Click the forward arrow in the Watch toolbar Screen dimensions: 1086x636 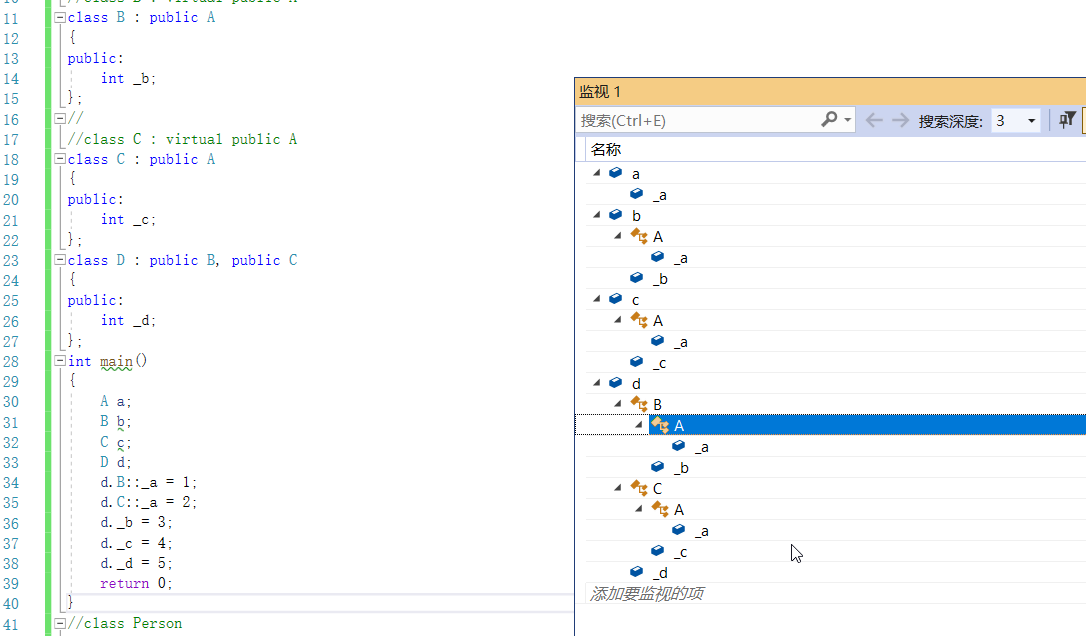point(900,121)
